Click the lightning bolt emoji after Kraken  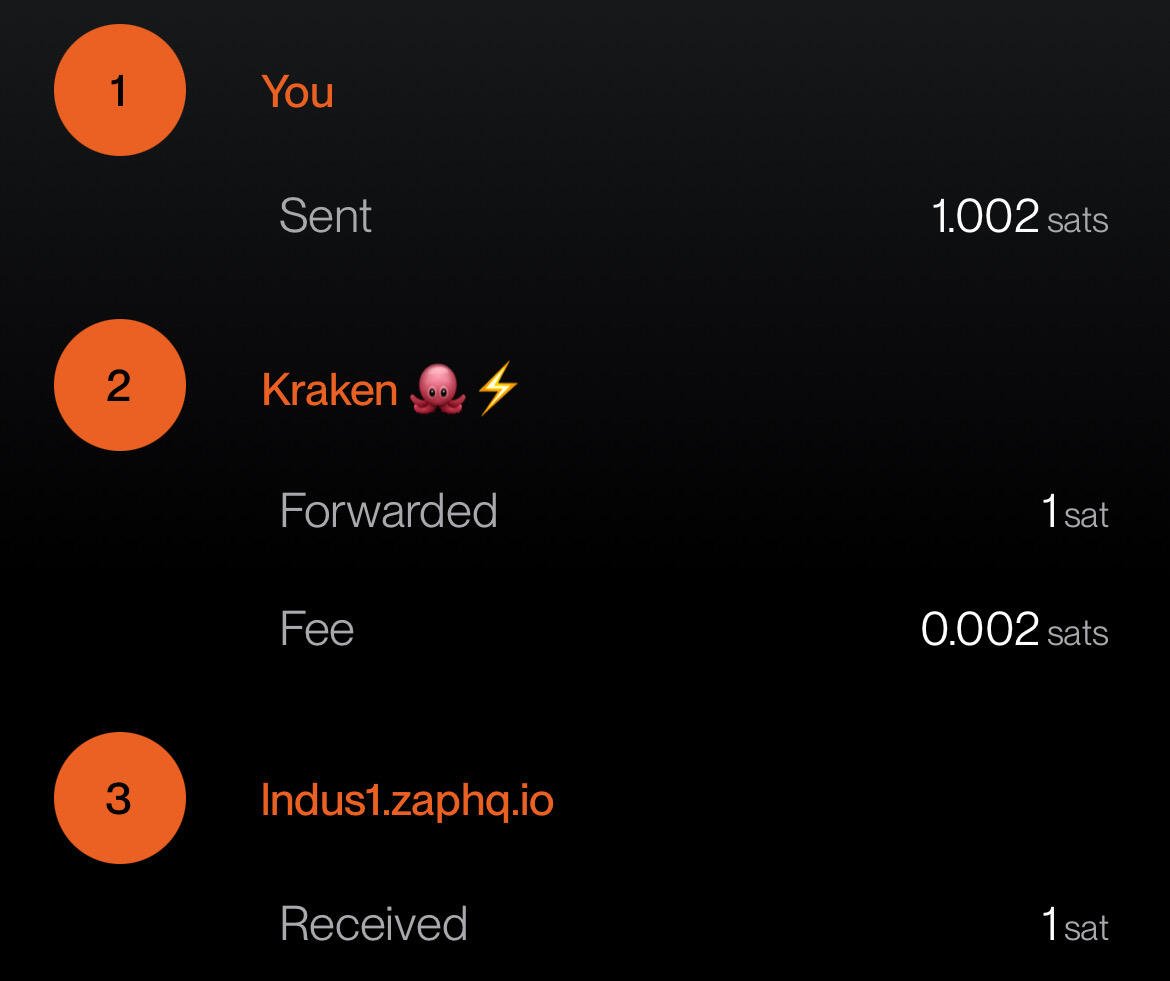tap(497, 388)
